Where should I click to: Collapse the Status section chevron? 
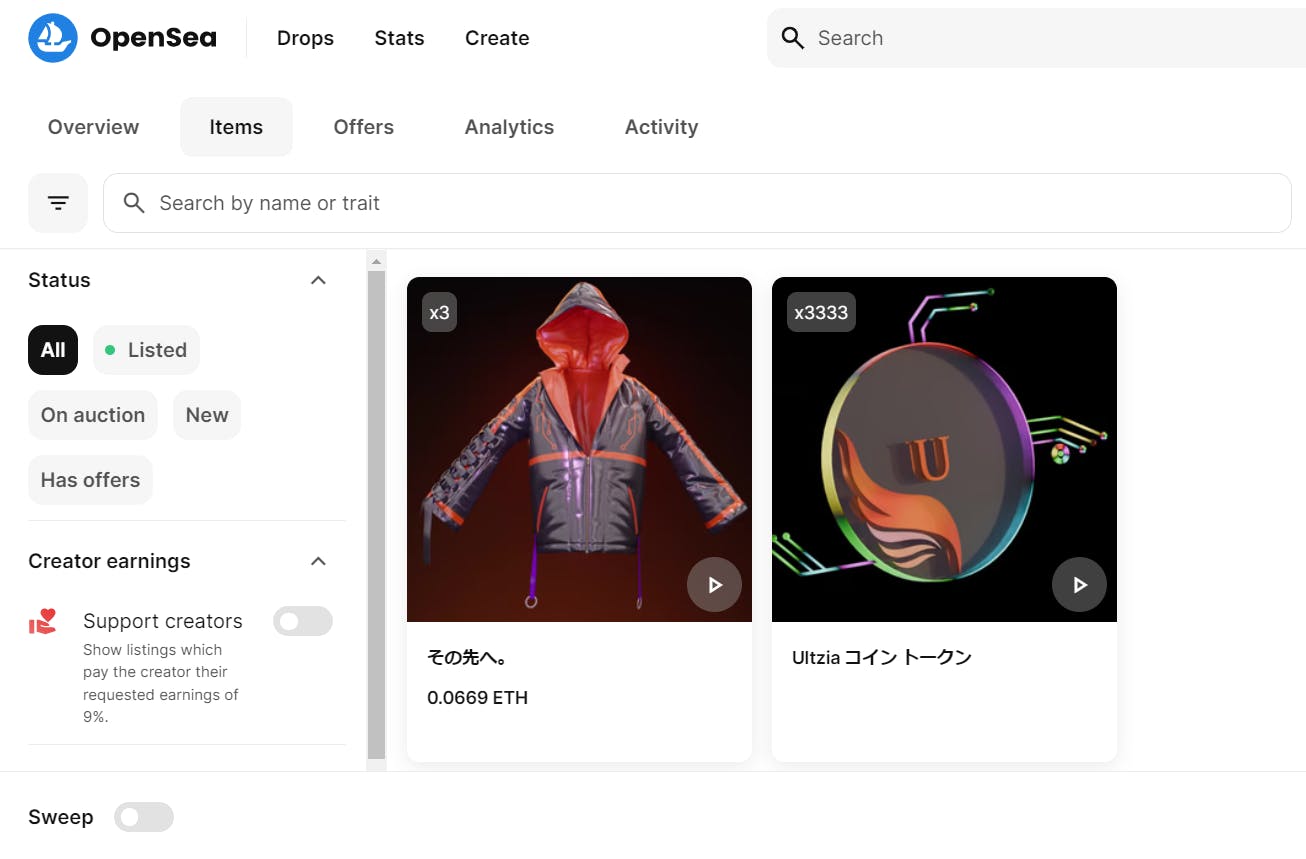click(x=318, y=280)
